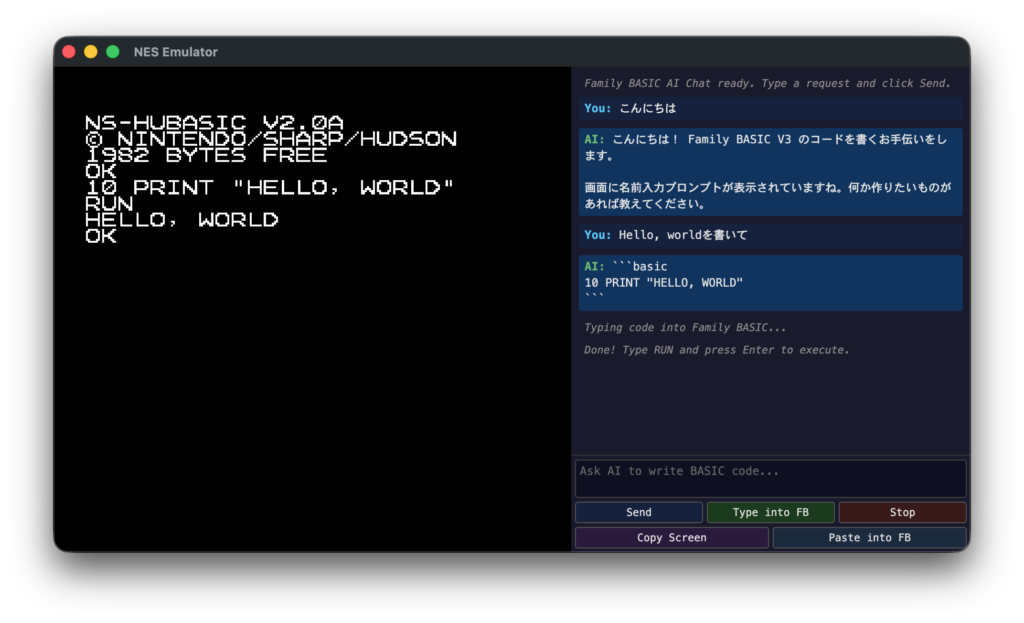Click the 1982 BYTES FREE line
1024x623 pixels.
(206, 155)
